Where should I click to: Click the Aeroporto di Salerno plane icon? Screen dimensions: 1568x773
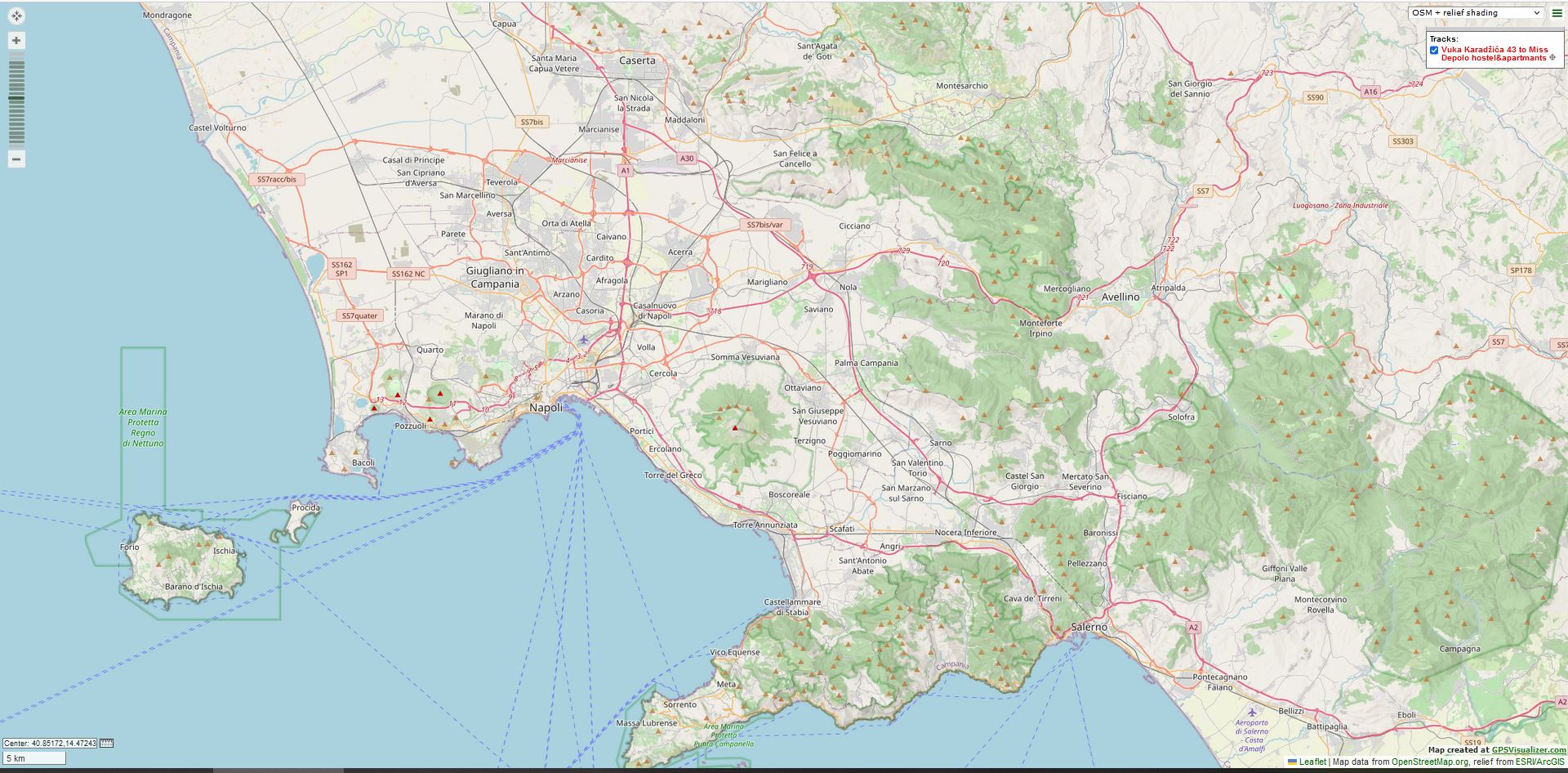[1253, 712]
